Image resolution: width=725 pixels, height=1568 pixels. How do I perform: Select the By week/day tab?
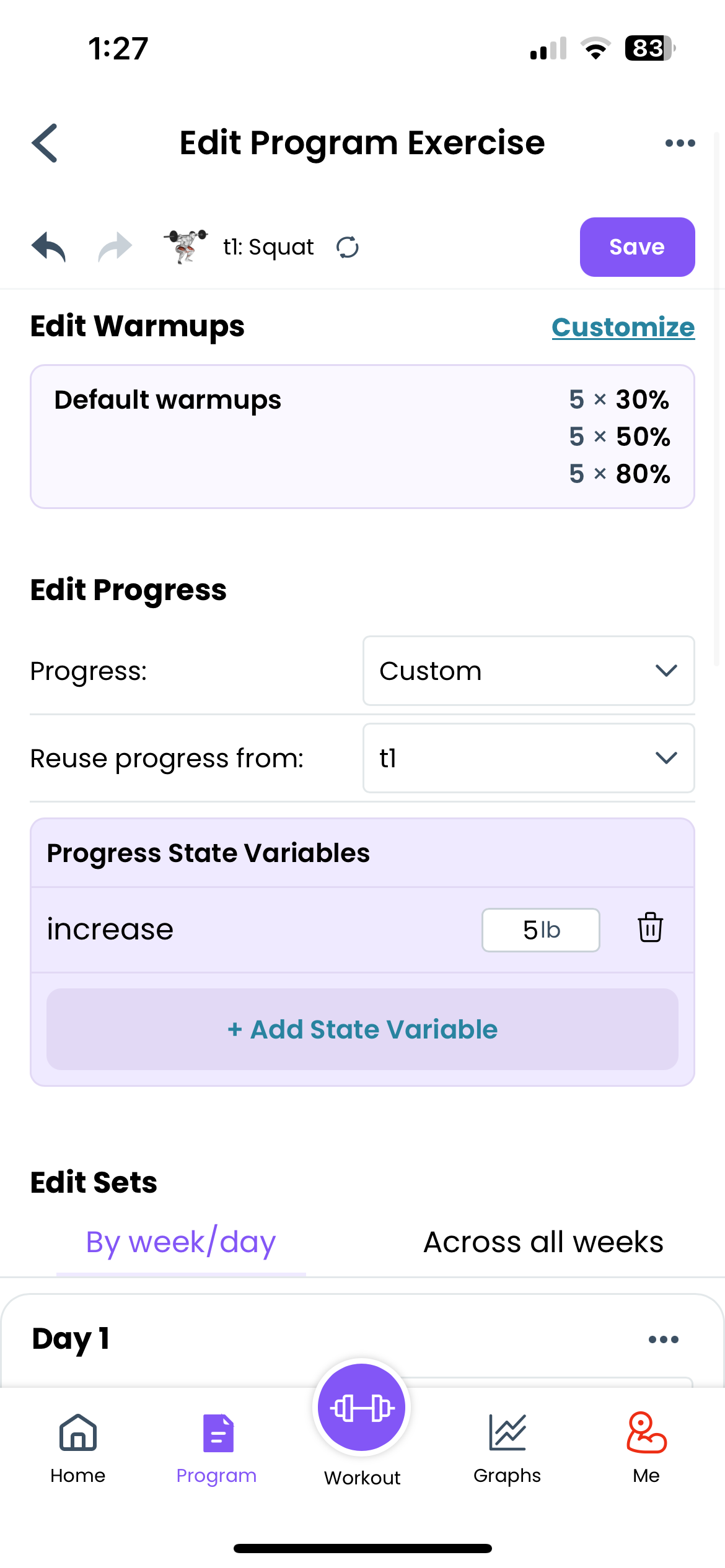click(x=180, y=1241)
